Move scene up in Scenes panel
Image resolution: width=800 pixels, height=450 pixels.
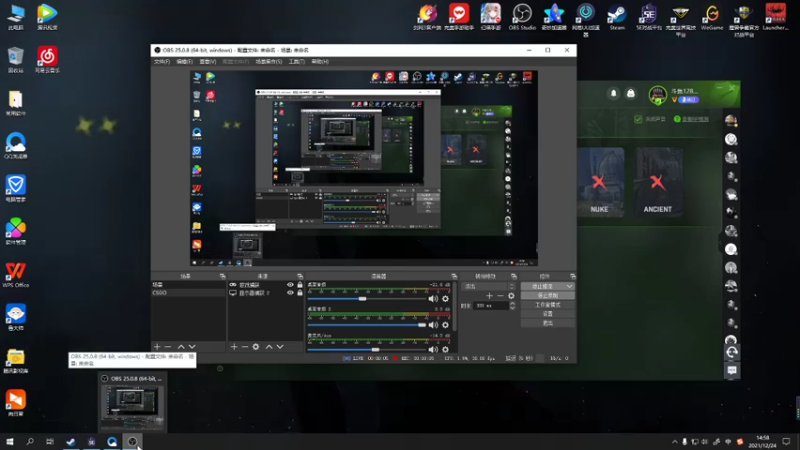point(181,347)
